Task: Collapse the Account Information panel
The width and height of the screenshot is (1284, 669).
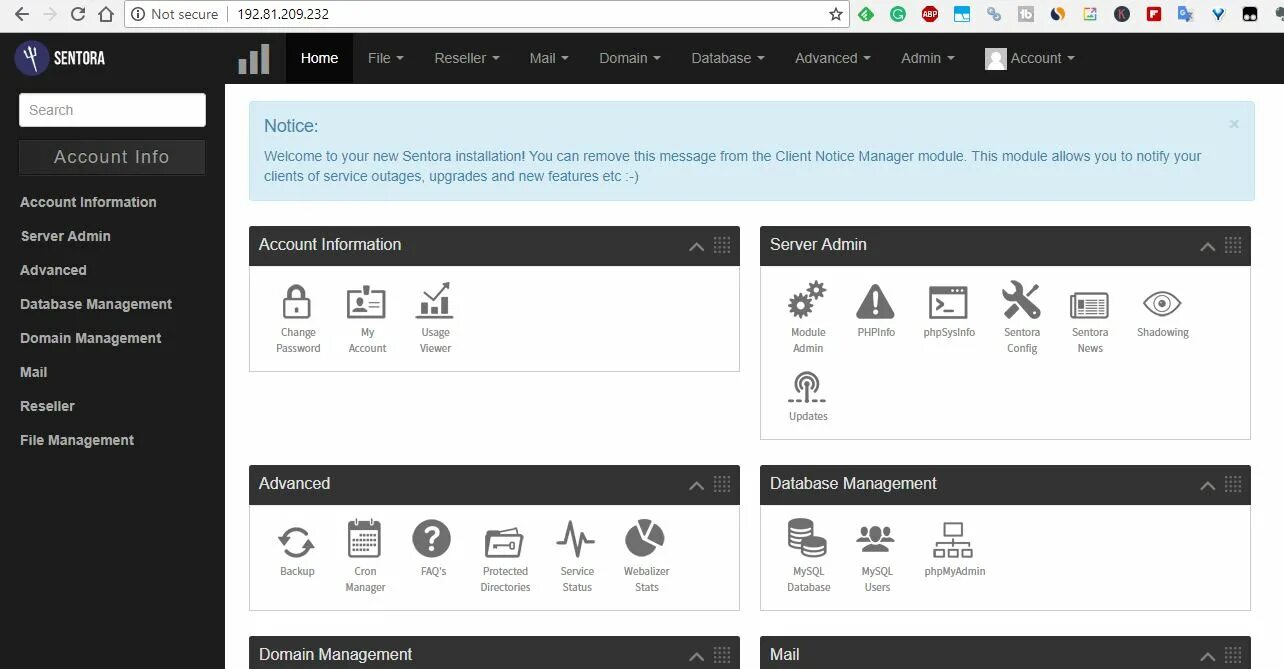Action: [x=696, y=246]
